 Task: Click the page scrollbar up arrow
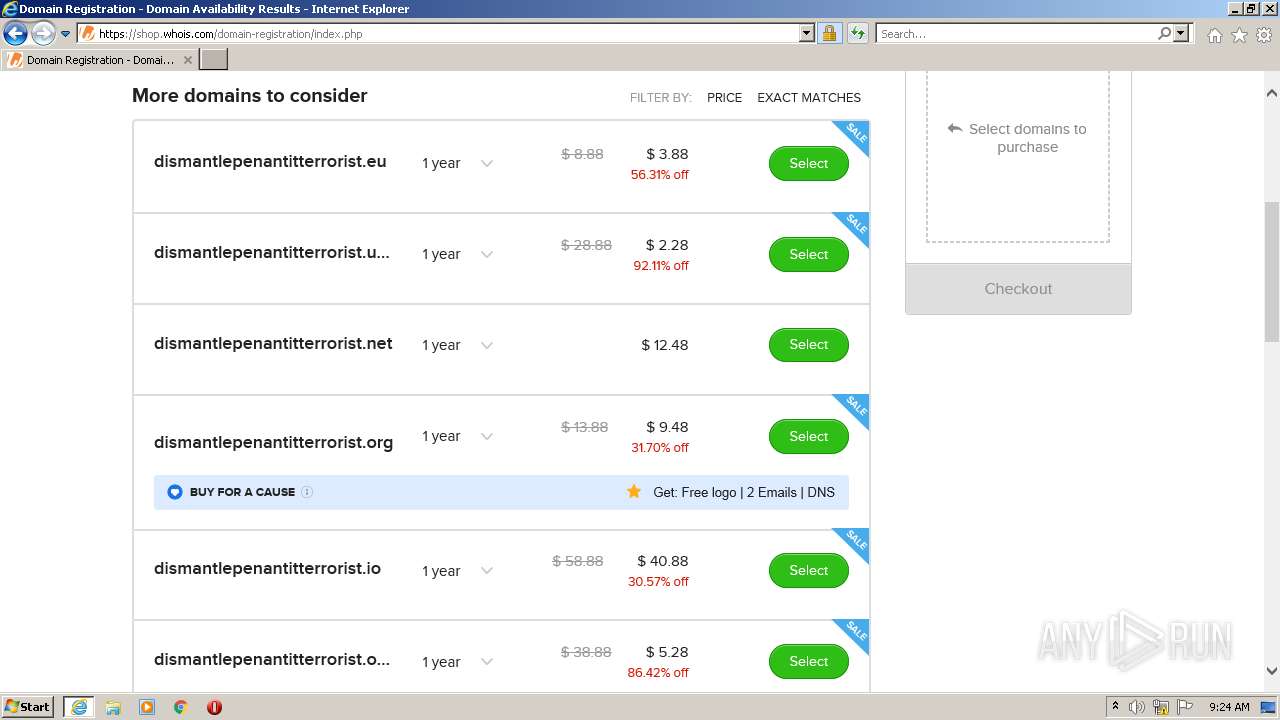click(x=1272, y=93)
